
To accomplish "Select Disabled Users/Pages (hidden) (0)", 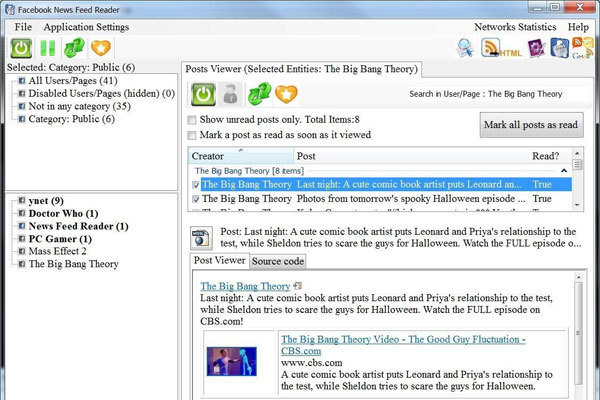I will [x=101, y=93].
